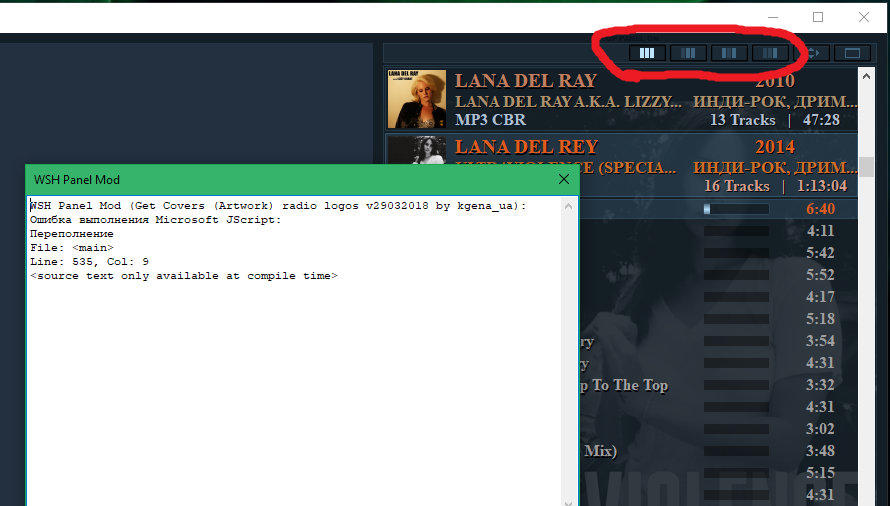Click the playlist scrollbar up arrow
Screen dimensions: 890x506
(866, 76)
